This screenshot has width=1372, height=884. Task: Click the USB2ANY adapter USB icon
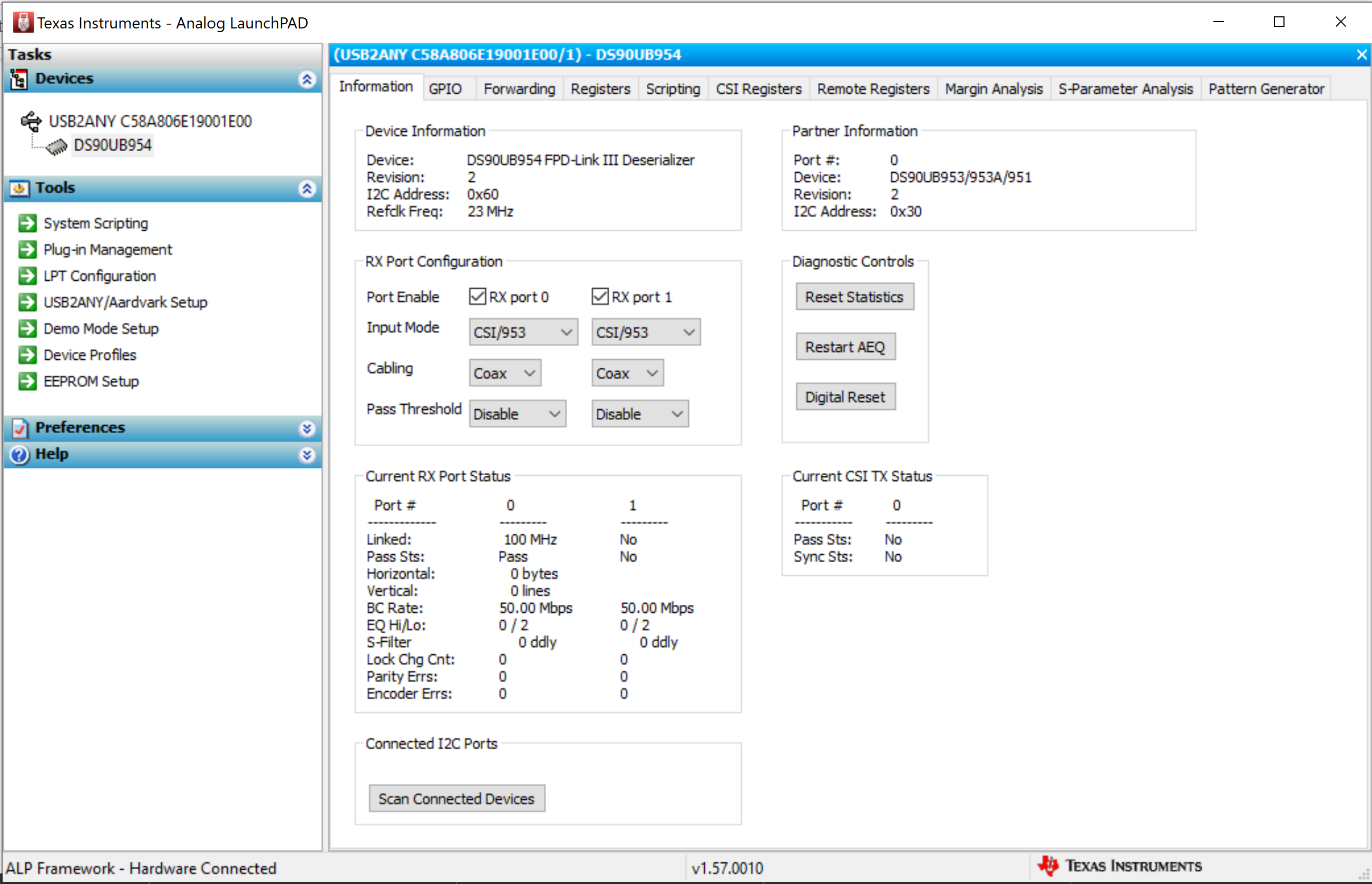pyautogui.click(x=31, y=121)
